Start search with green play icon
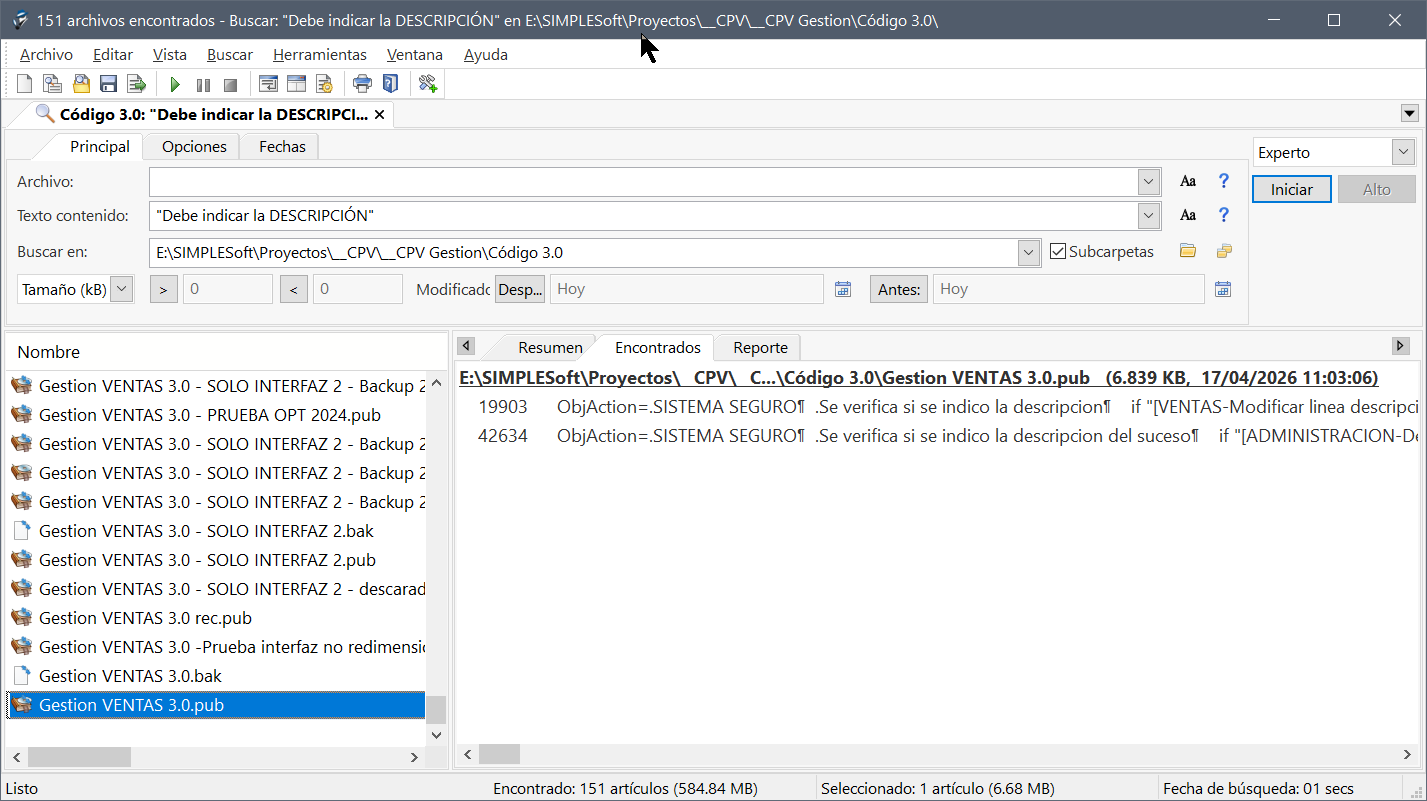1427x801 pixels. [175, 85]
